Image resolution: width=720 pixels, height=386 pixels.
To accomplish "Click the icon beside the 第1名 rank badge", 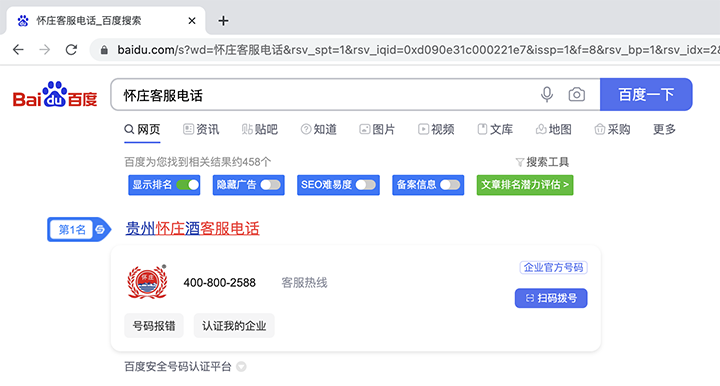I will click(x=100, y=229).
